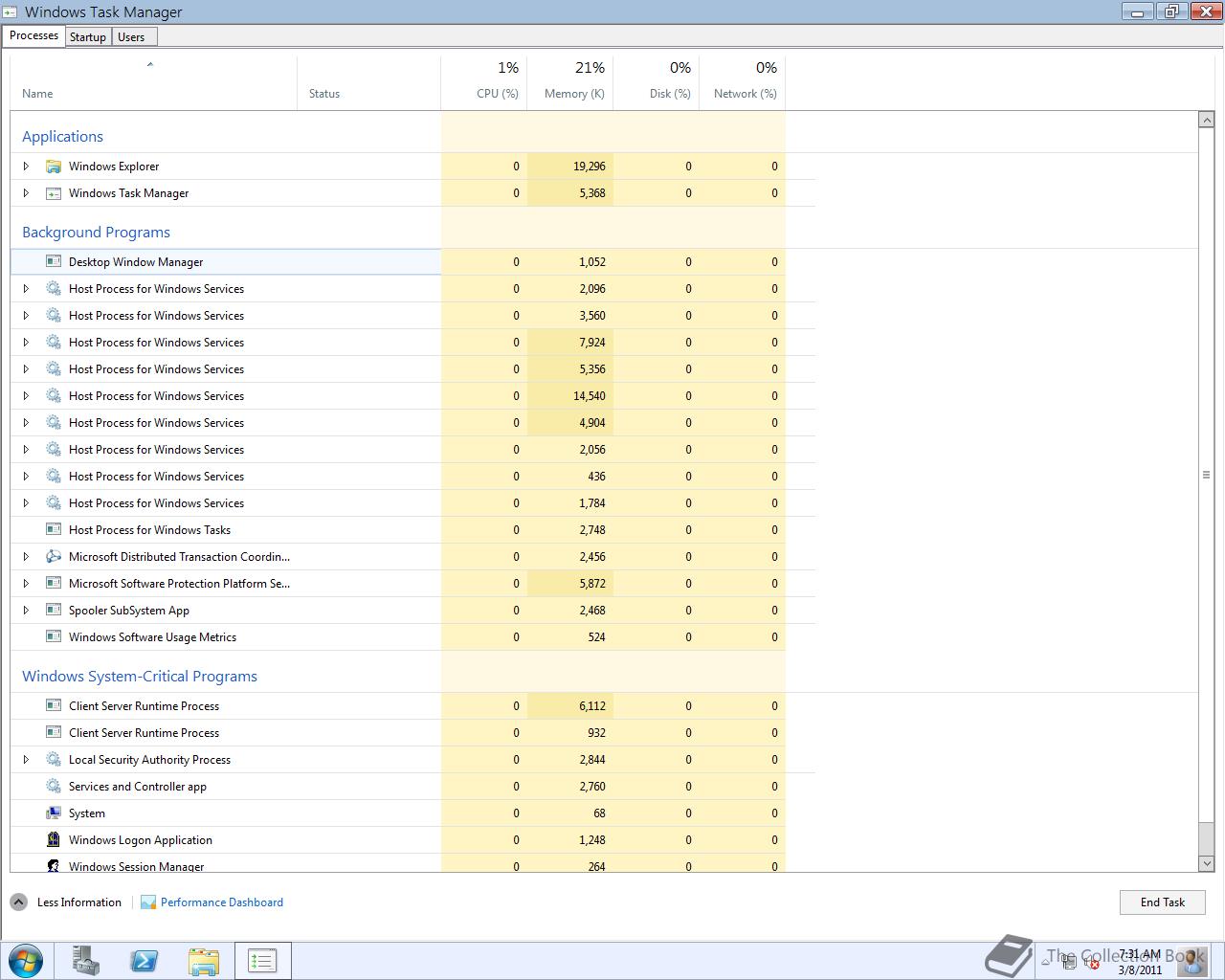Expand Host Process using 2,096 K memory

pos(26,289)
